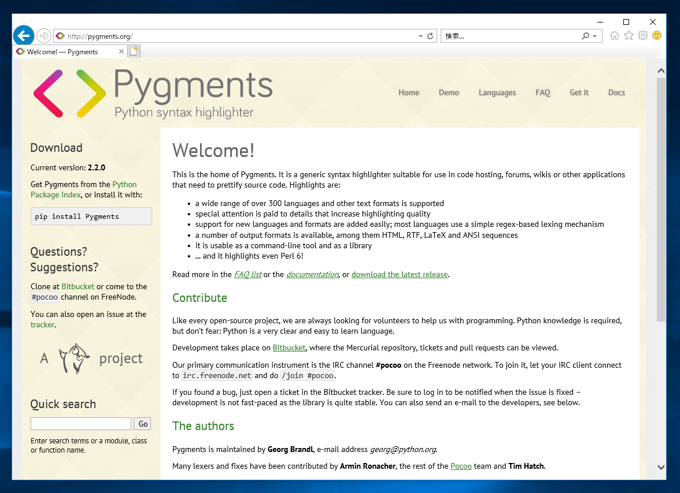Open the FAQ navigation item
This screenshot has width=680, height=493.
pyautogui.click(x=543, y=92)
